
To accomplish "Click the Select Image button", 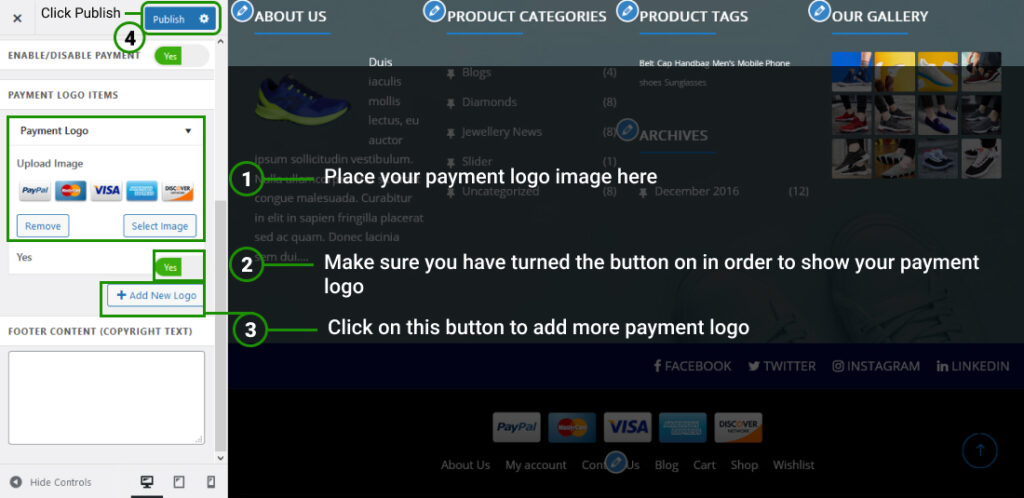I will pyautogui.click(x=160, y=226).
